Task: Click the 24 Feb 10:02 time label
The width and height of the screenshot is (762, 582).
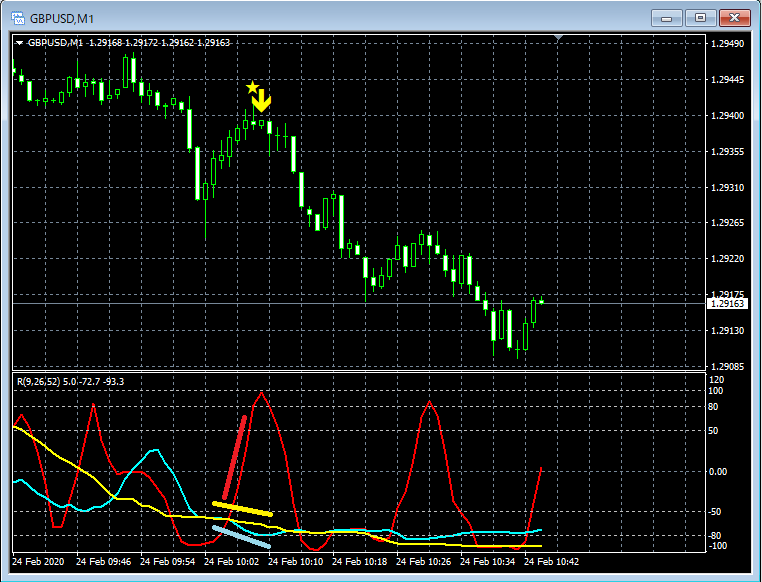Action: coord(232,562)
